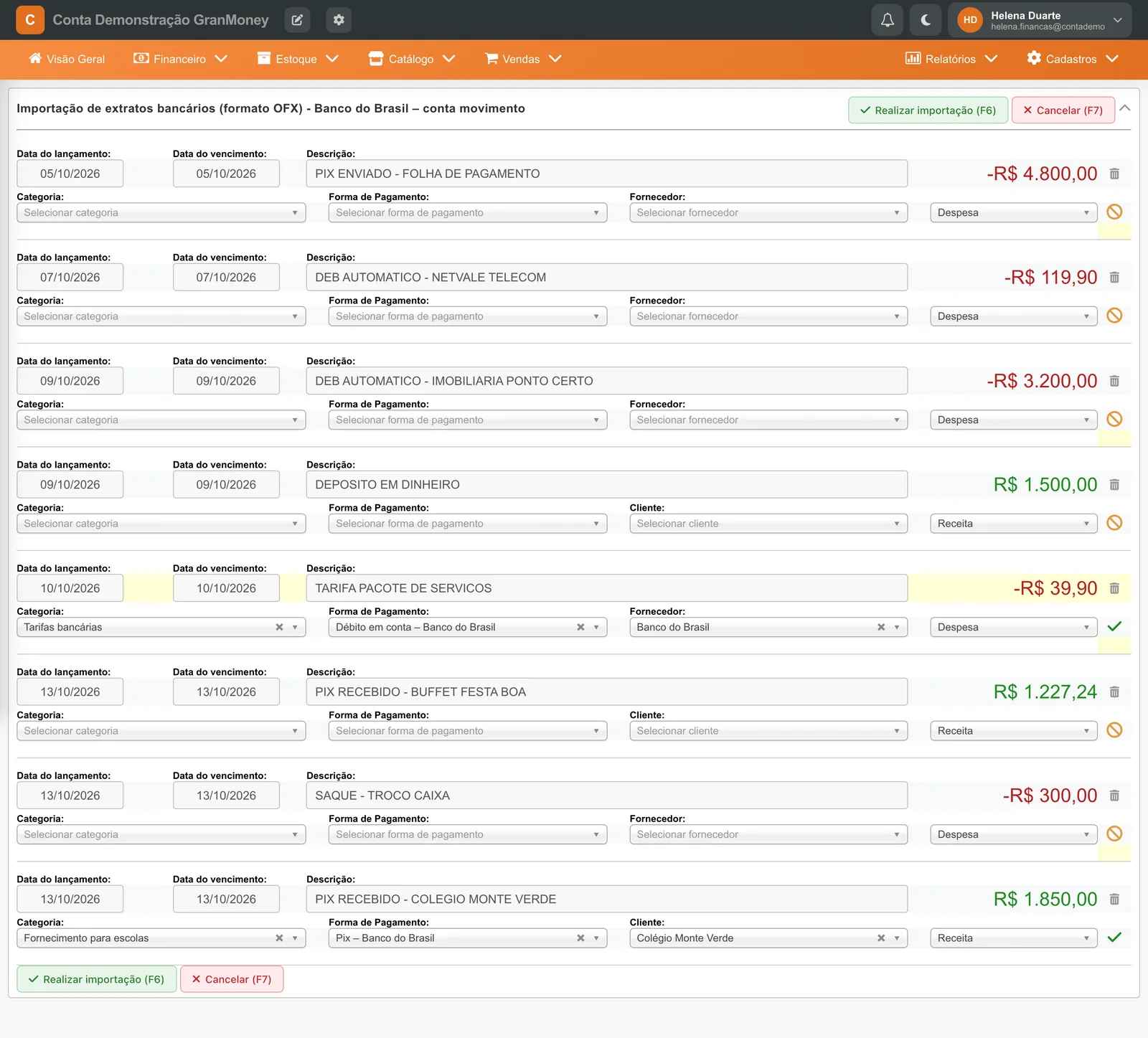1148x1038 pixels.
Task: Open supplier dropdown for IMOBILIARIA PONTO CERTO
Action: [x=768, y=420]
